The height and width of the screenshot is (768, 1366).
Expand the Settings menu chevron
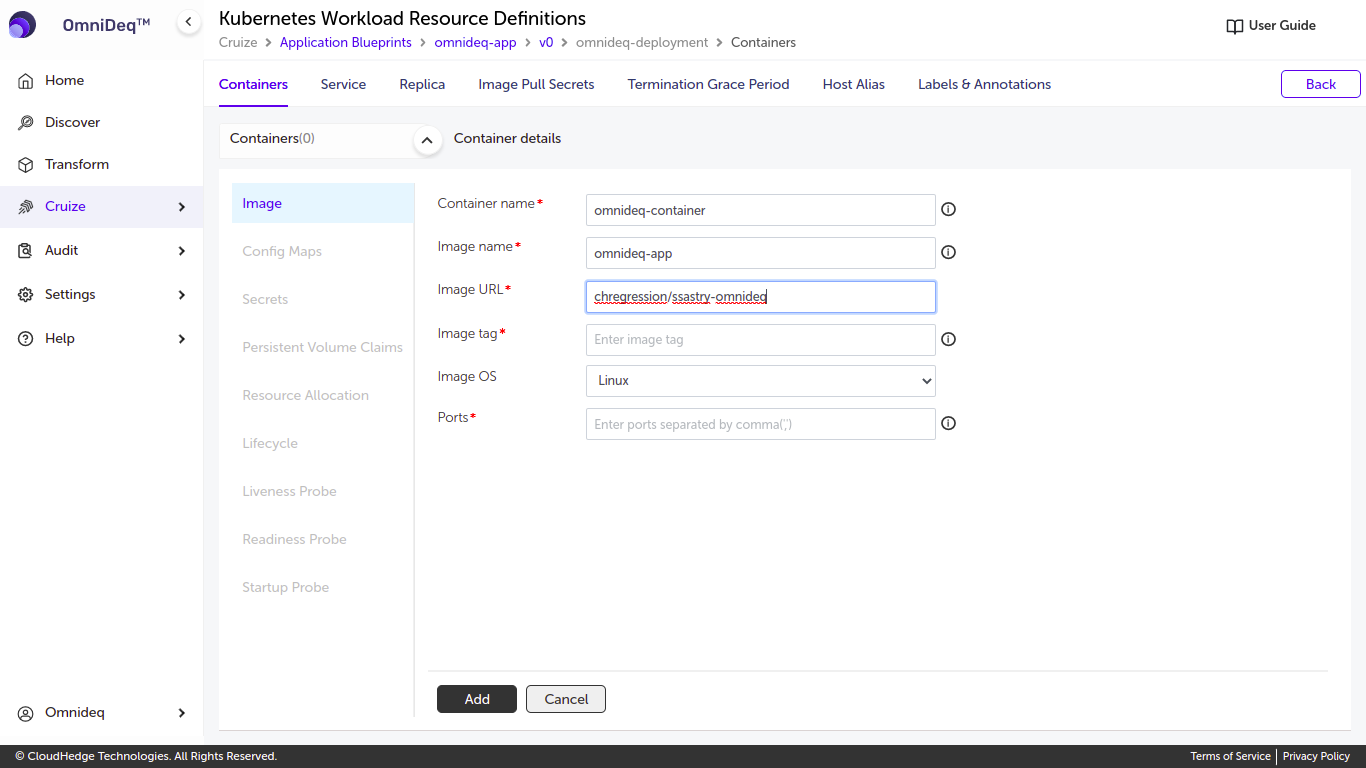182,295
